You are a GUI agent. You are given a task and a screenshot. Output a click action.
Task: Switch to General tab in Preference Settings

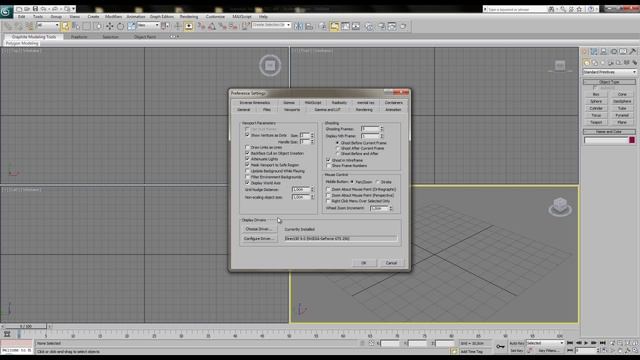(x=244, y=110)
